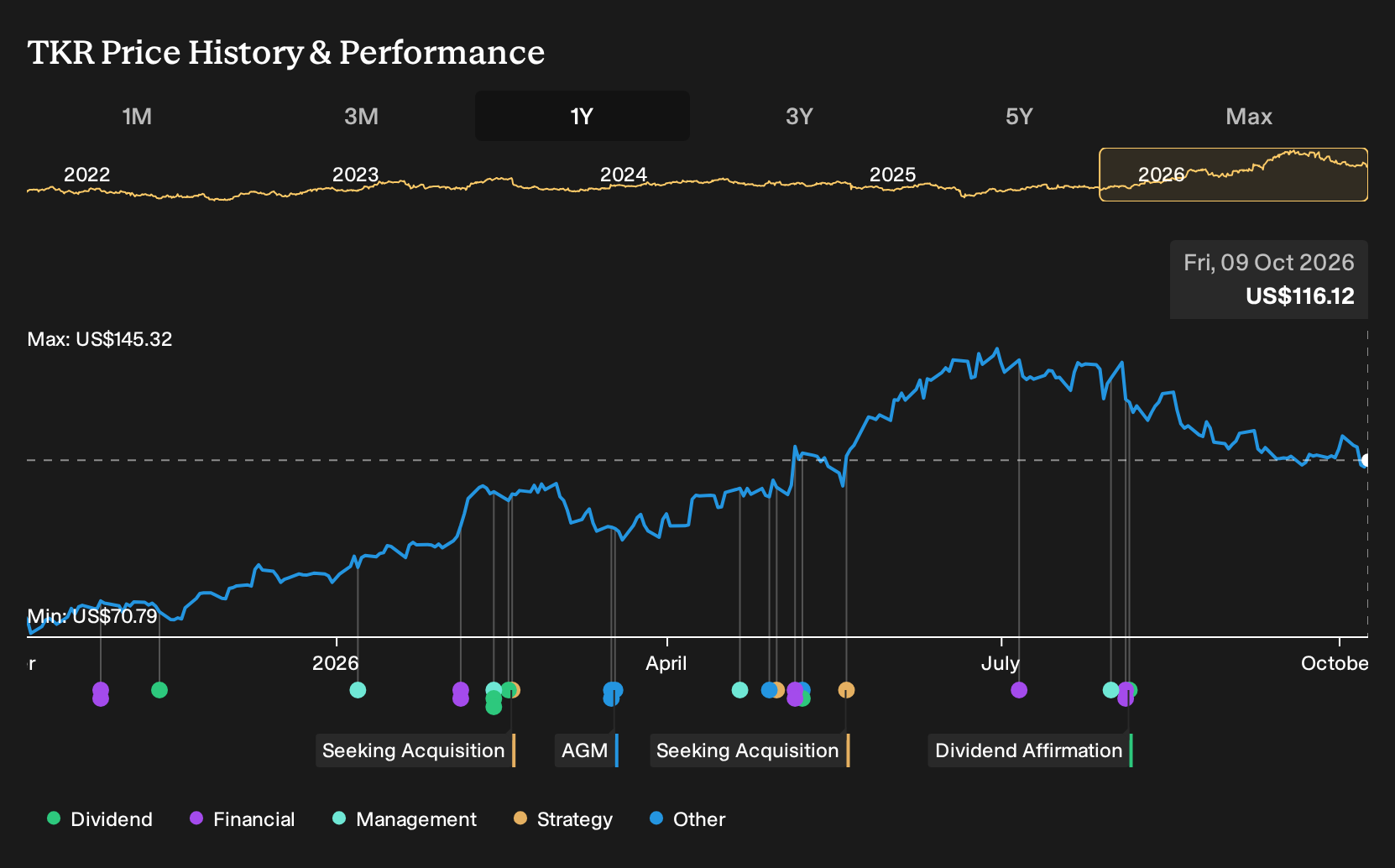Click the purple Financial marker below July

pyautogui.click(x=1019, y=690)
